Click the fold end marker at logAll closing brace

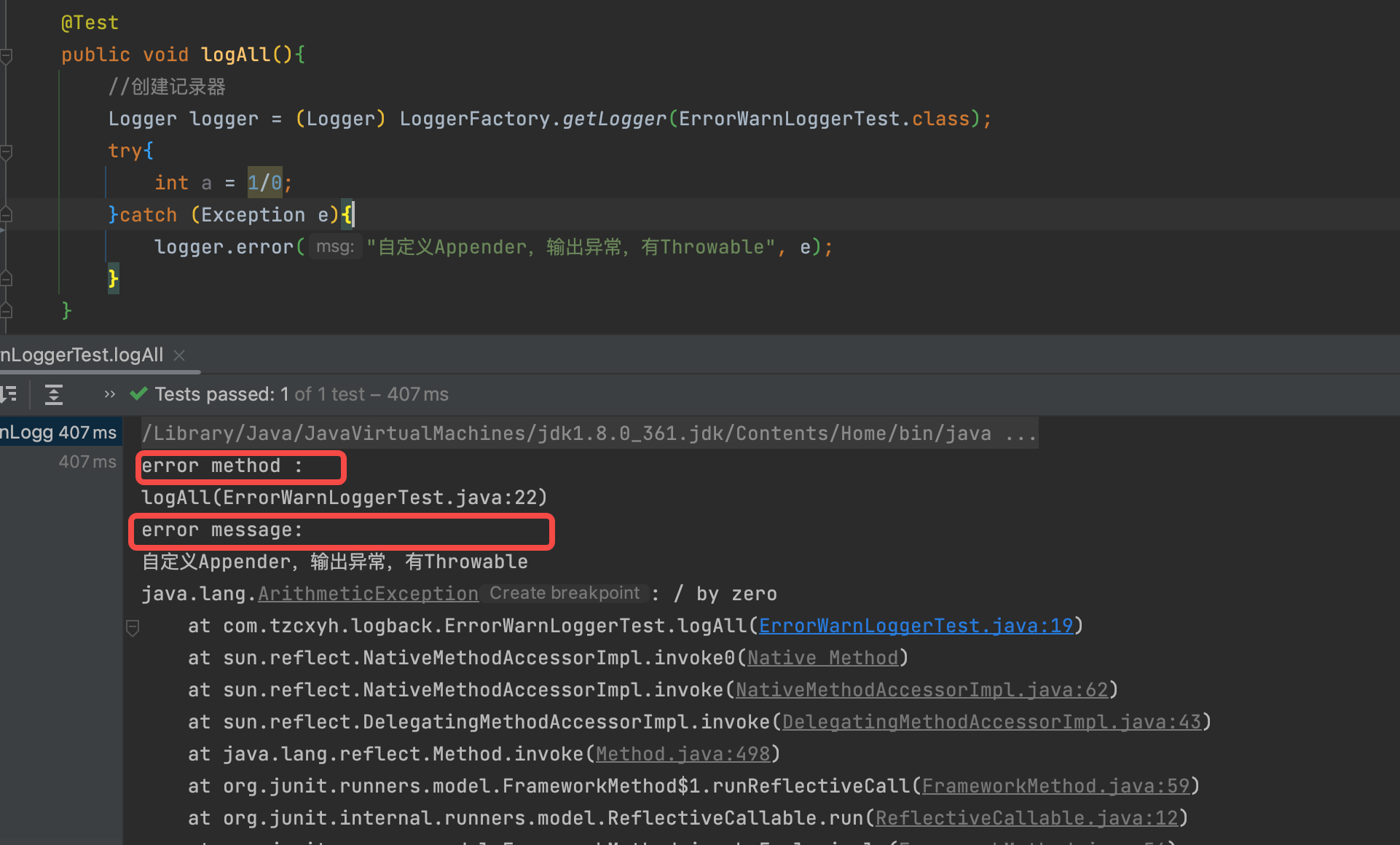[x=7, y=311]
